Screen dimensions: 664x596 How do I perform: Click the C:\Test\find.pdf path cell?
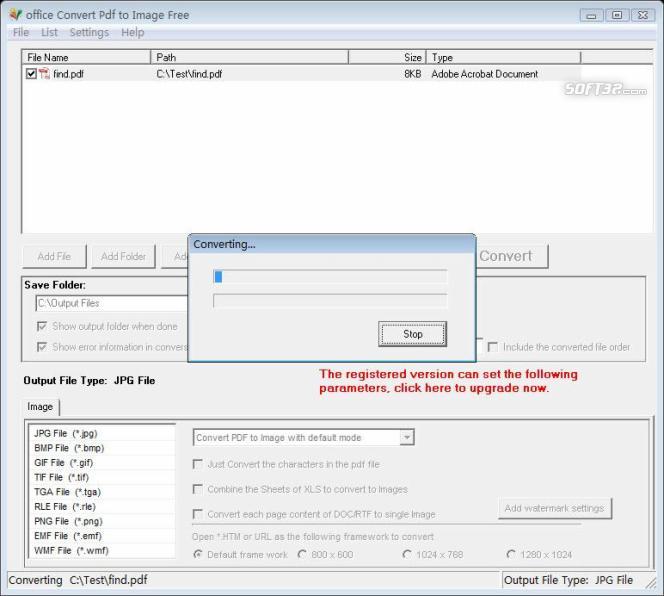[189, 74]
